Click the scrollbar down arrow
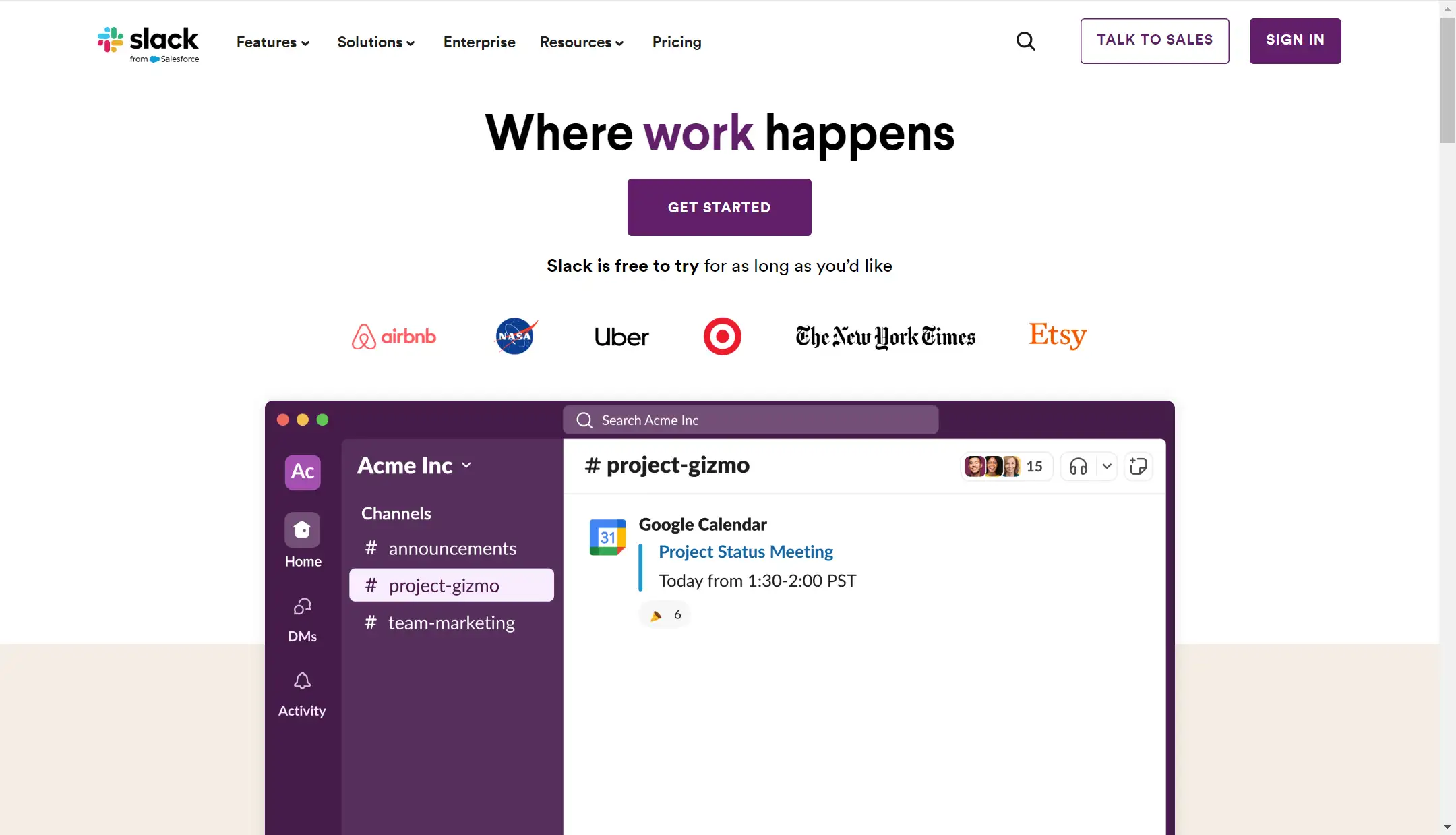 tap(1447, 827)
